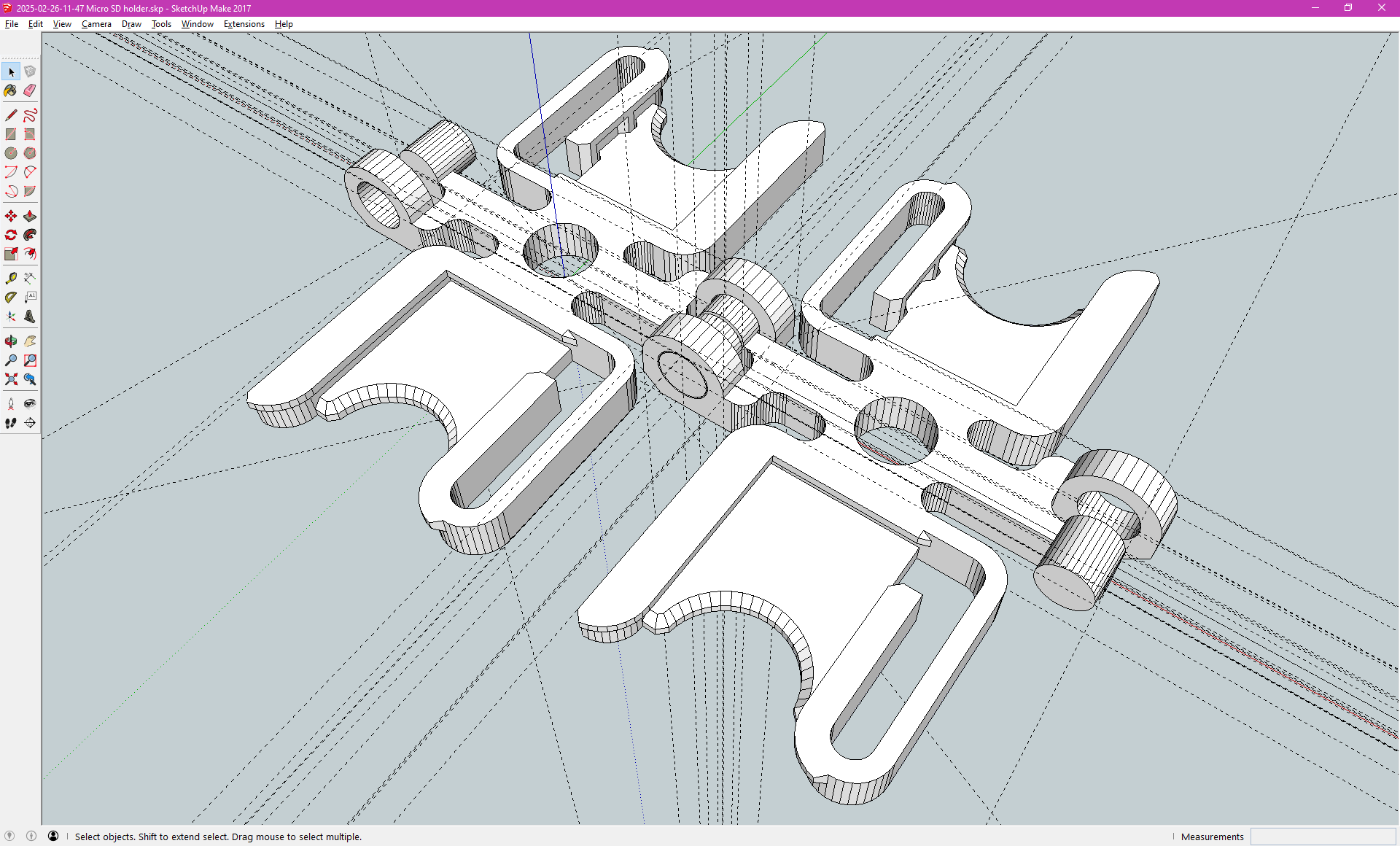Activate the Zoom Window tool

(30, 360)
